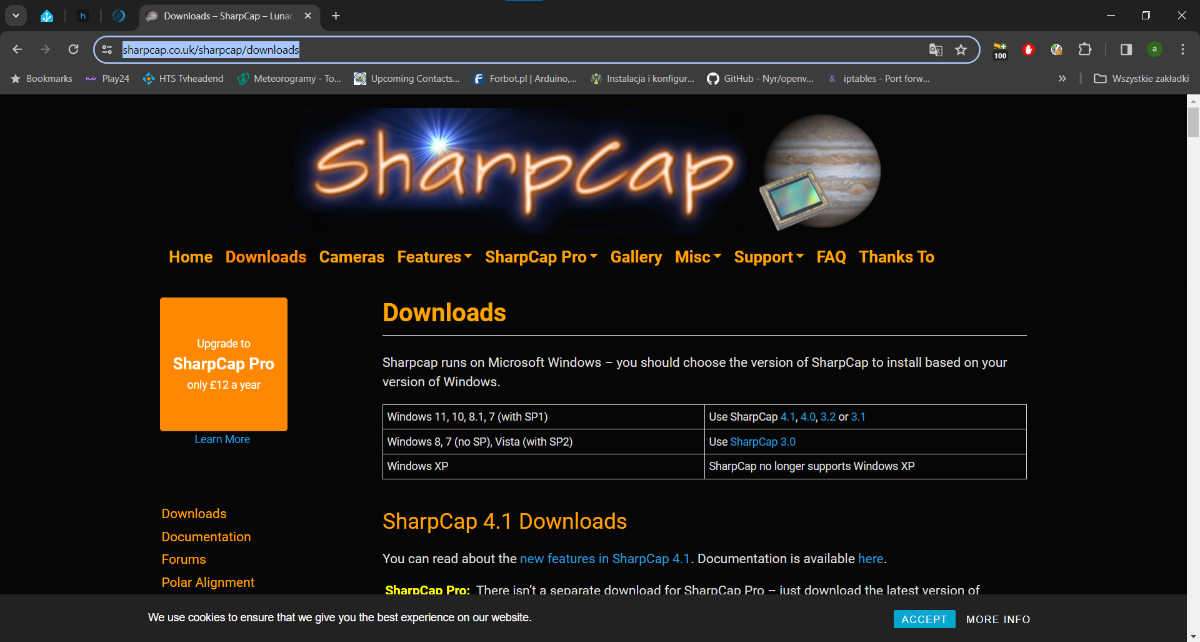1200x642 pixels.
Task: Open Polar Alignment in the left sidebar
Action: pos(208,583)
